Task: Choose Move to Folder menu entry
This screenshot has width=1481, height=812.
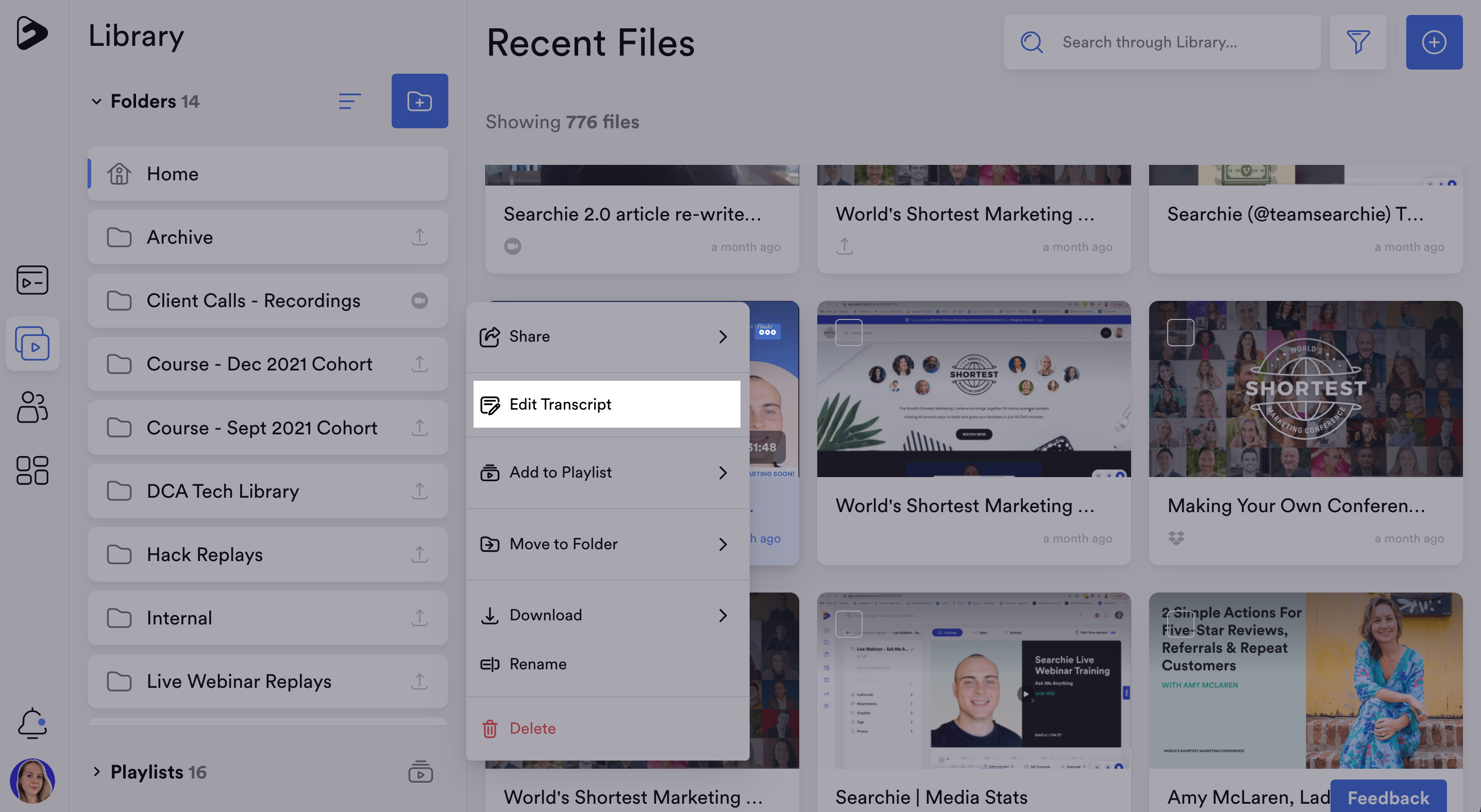Action: pyautogui.click(x=607, y=544)
